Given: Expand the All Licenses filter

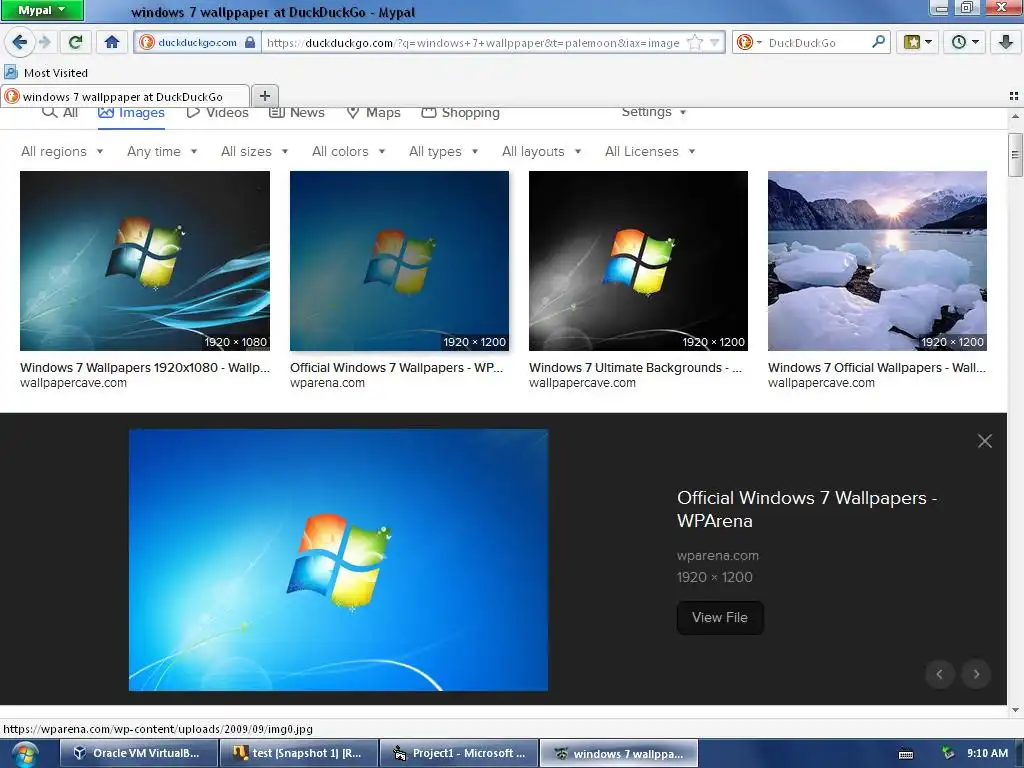Looking at the screenshot, I should tap(650, 152).
